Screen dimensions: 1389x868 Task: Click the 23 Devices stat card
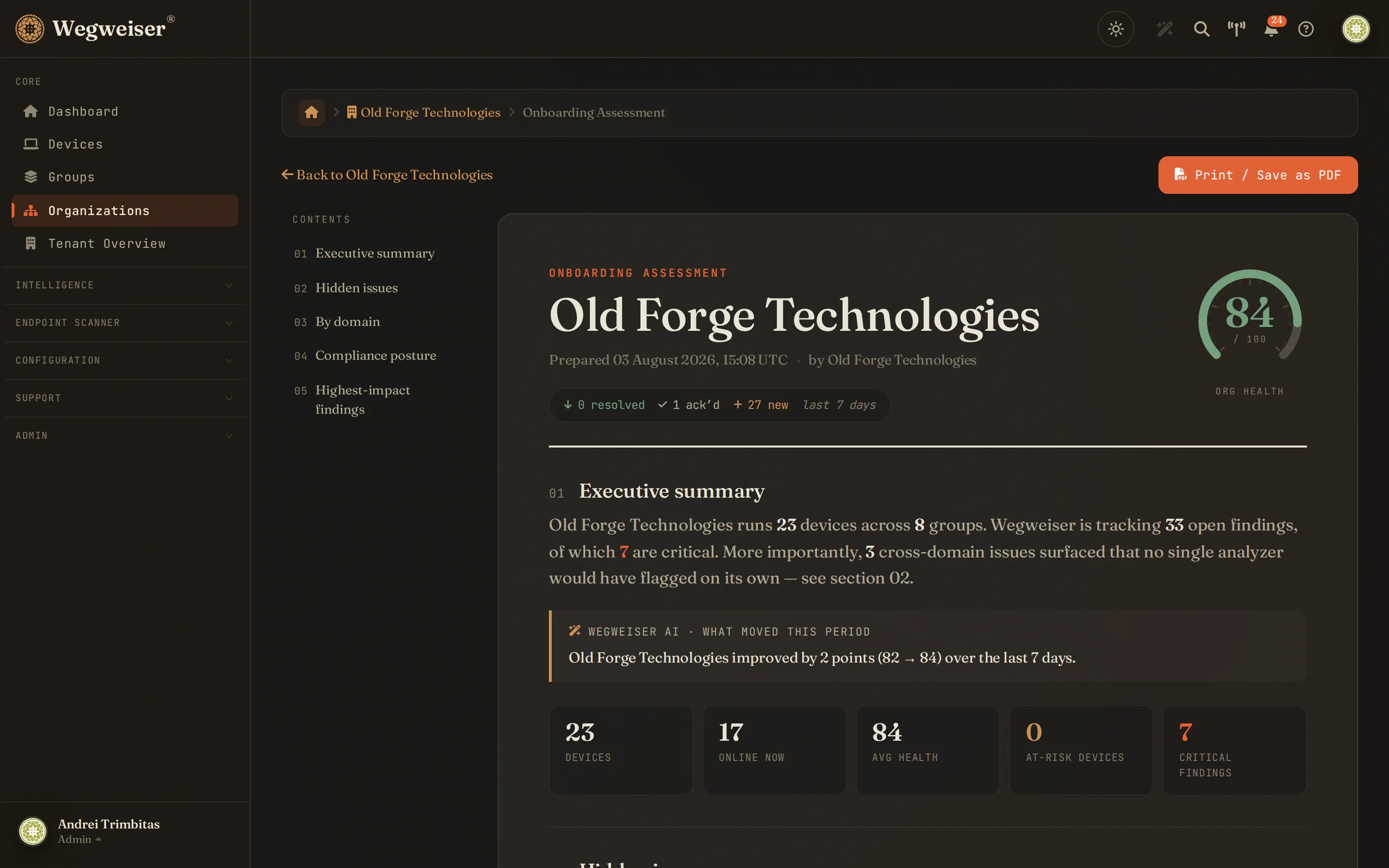[620, 750]
